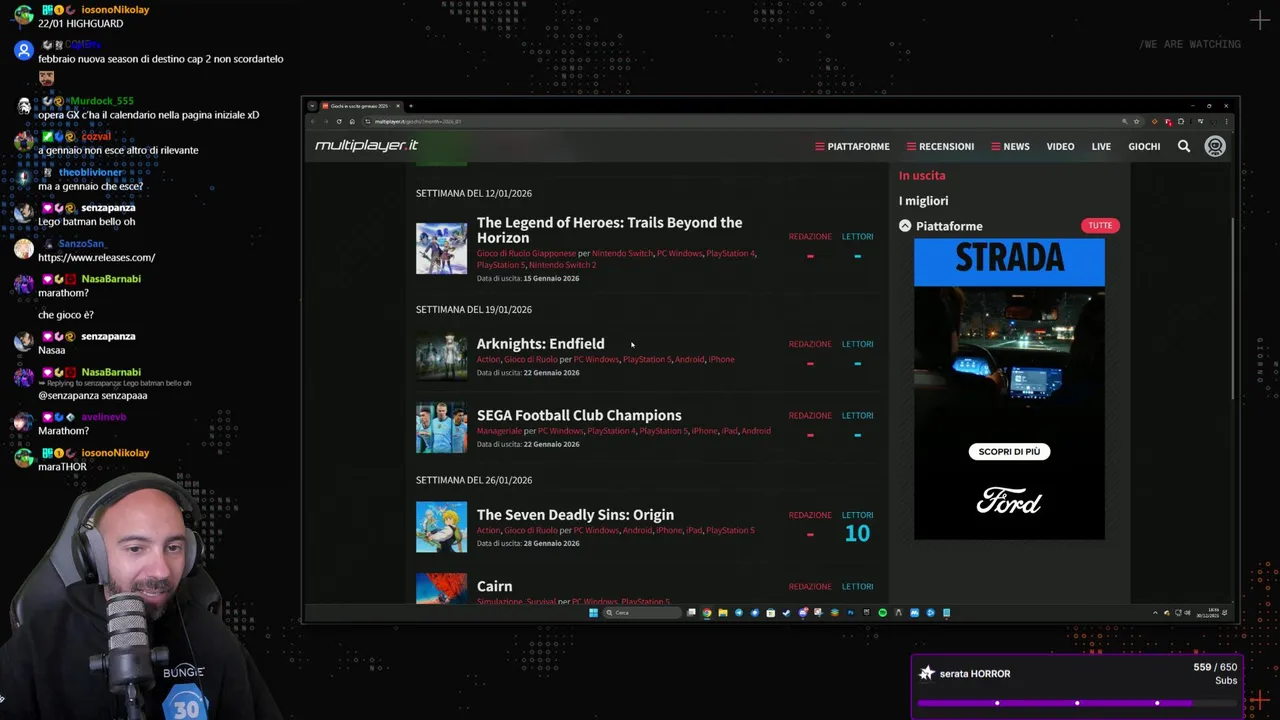The width and height of the screenshot is (1280, 720).
Task: Open the Arknights: Endfield game page
Action: coord(540,344)
